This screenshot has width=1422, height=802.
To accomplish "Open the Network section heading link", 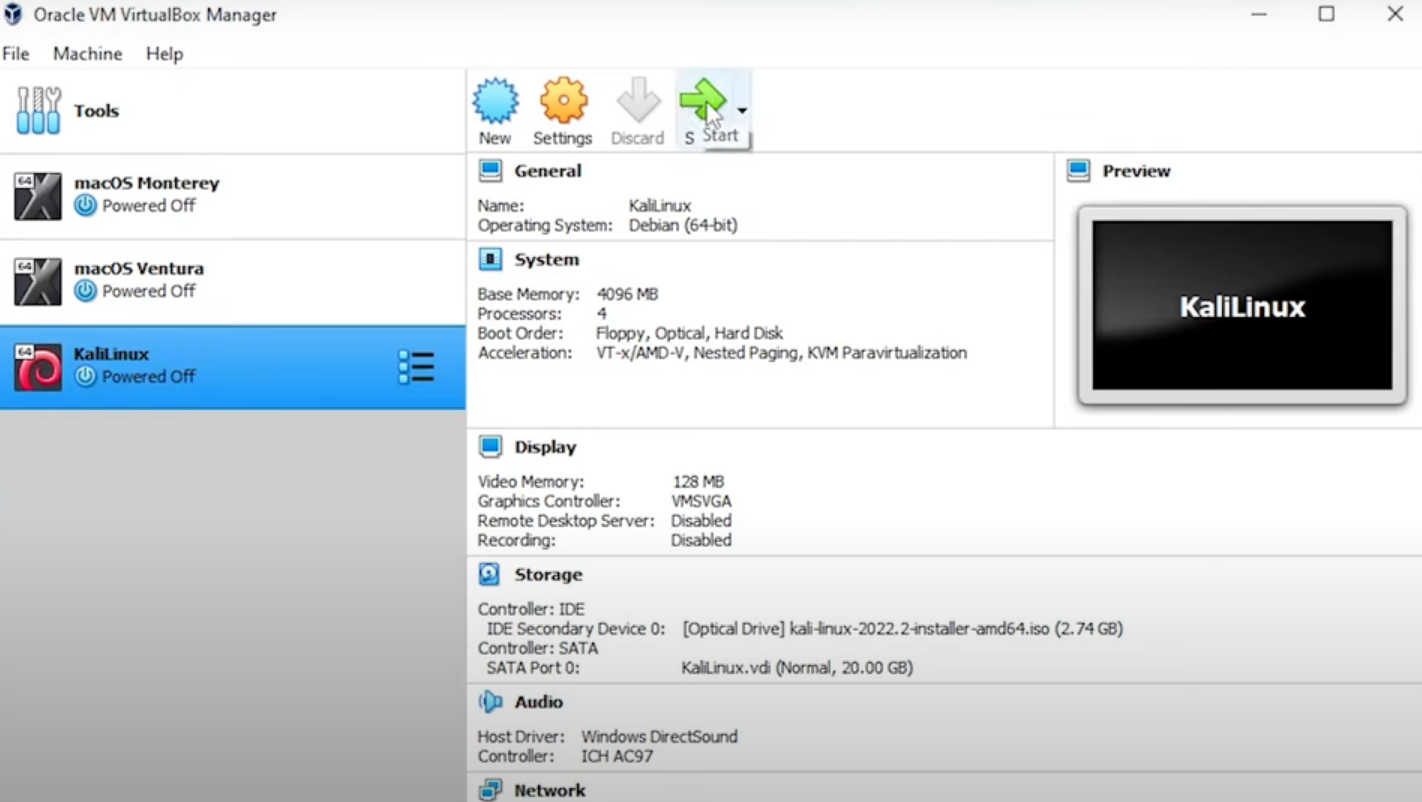I will (x=550, y=791).
